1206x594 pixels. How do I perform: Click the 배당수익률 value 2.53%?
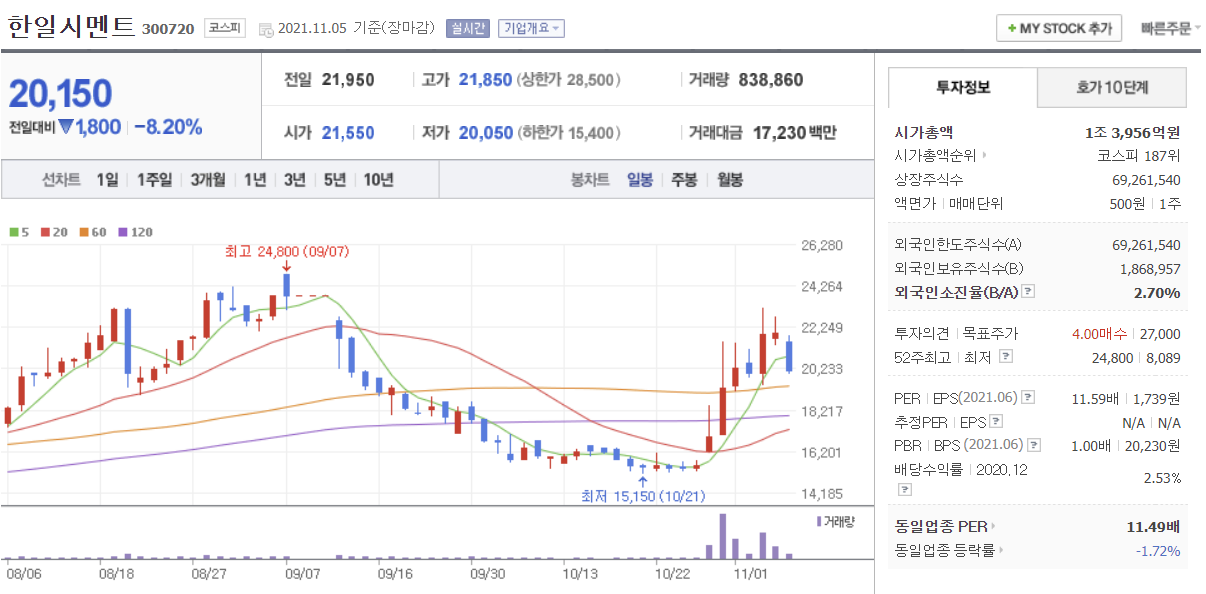pos(1161,479)
